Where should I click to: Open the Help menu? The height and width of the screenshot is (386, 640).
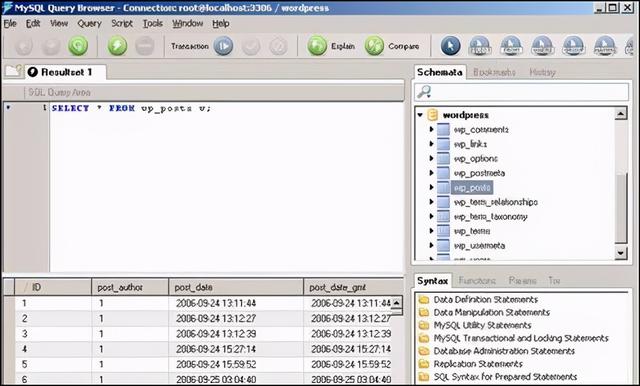(x=221, y=24)
